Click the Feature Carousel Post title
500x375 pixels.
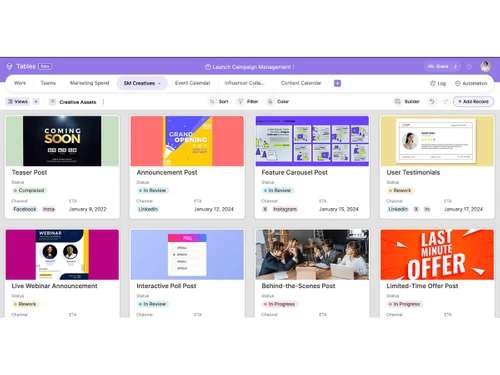(295, 172)
